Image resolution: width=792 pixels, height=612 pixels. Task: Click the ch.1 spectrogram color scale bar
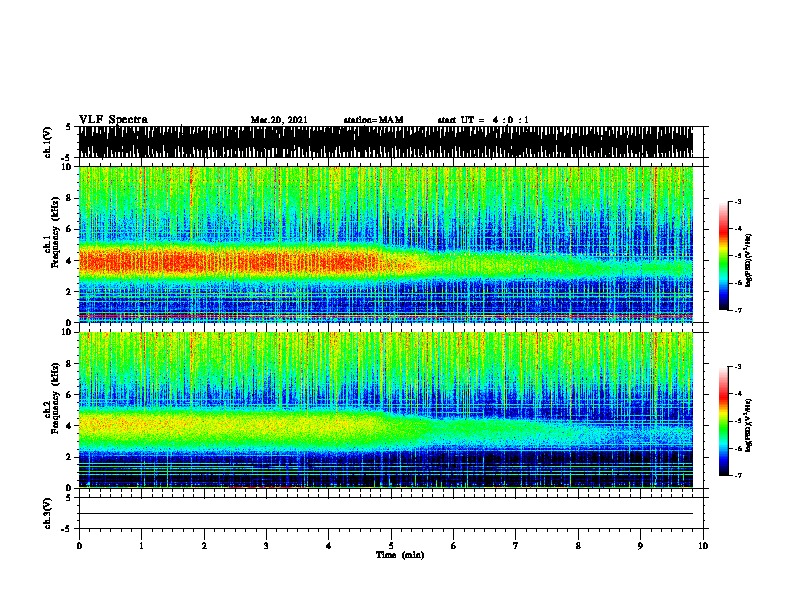(x=723, y=256)
